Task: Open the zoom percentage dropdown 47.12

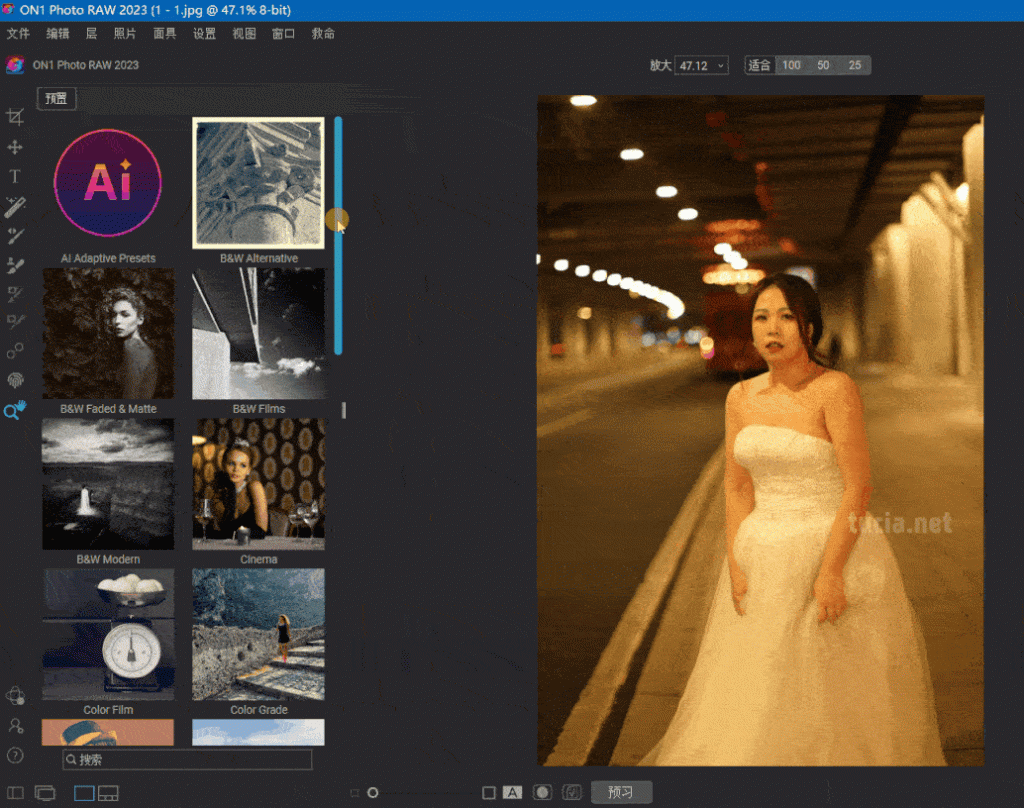Action: coord(701,65)
